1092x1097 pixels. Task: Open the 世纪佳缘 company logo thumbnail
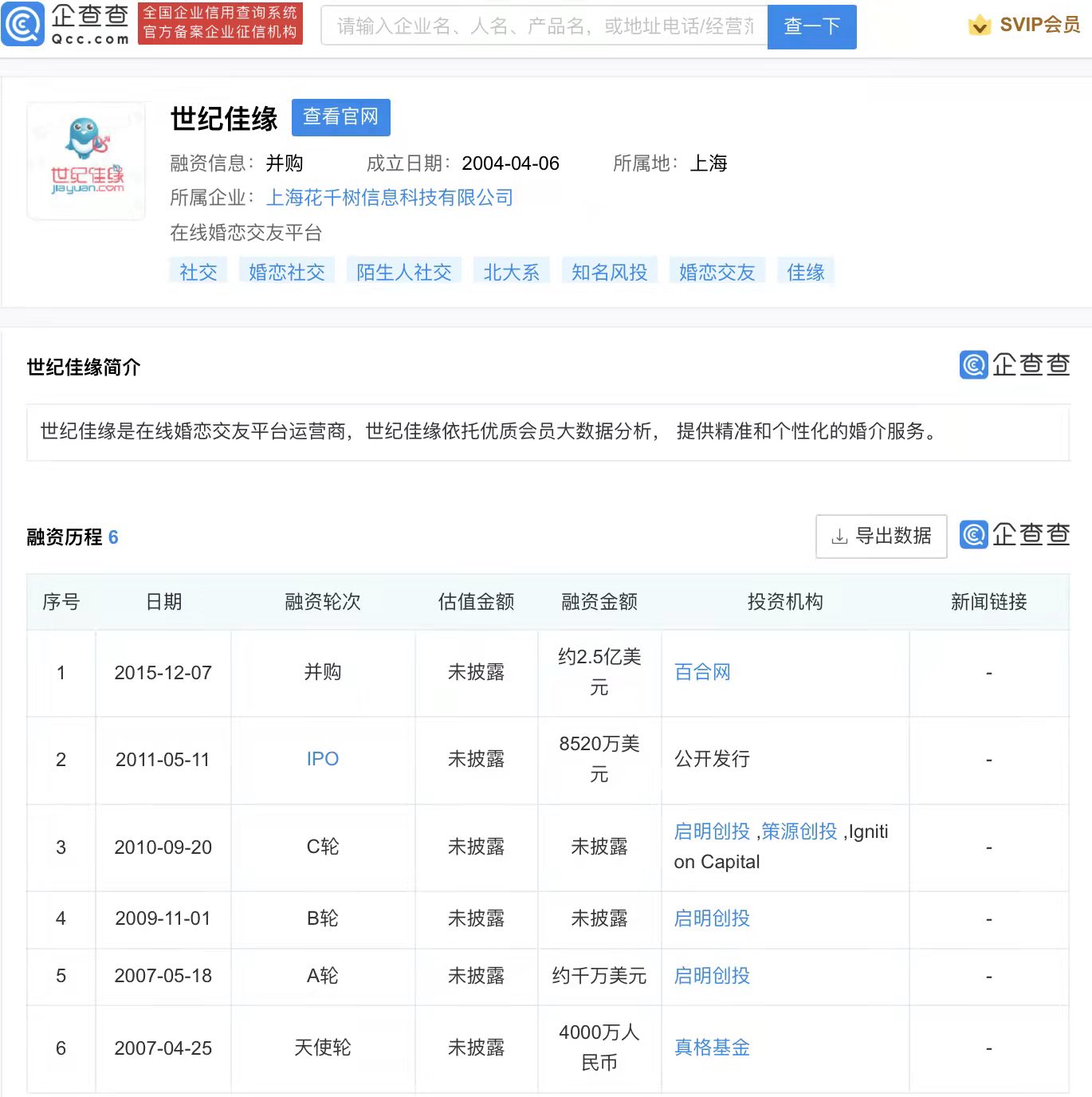pos(87,160)
